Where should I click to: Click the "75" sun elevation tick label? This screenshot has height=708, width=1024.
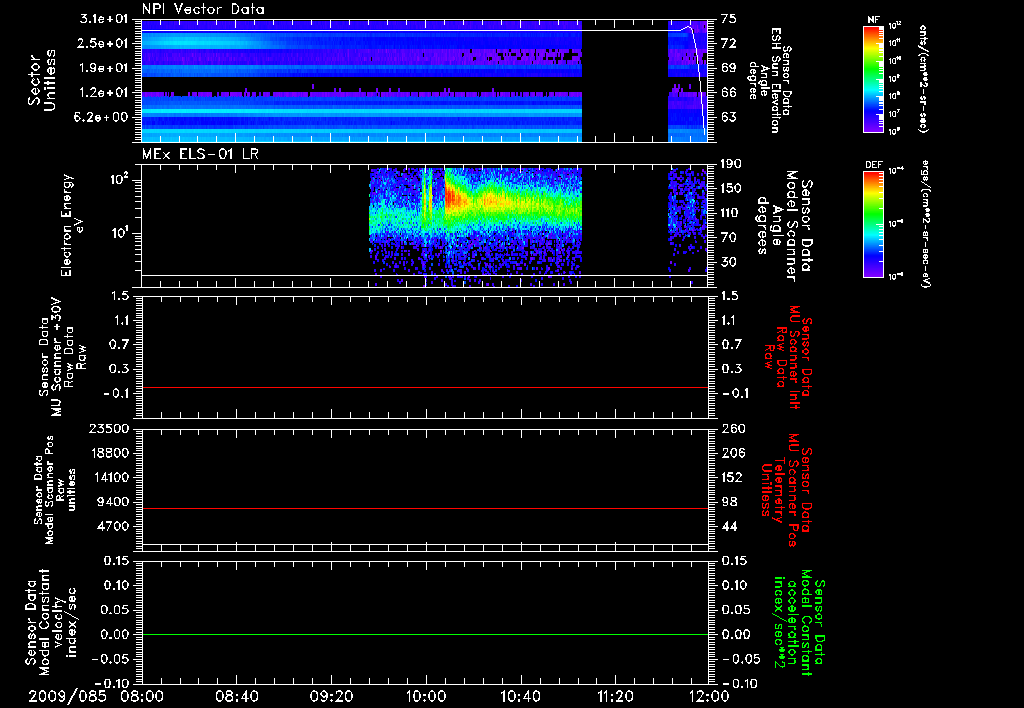tap(728, 19)
